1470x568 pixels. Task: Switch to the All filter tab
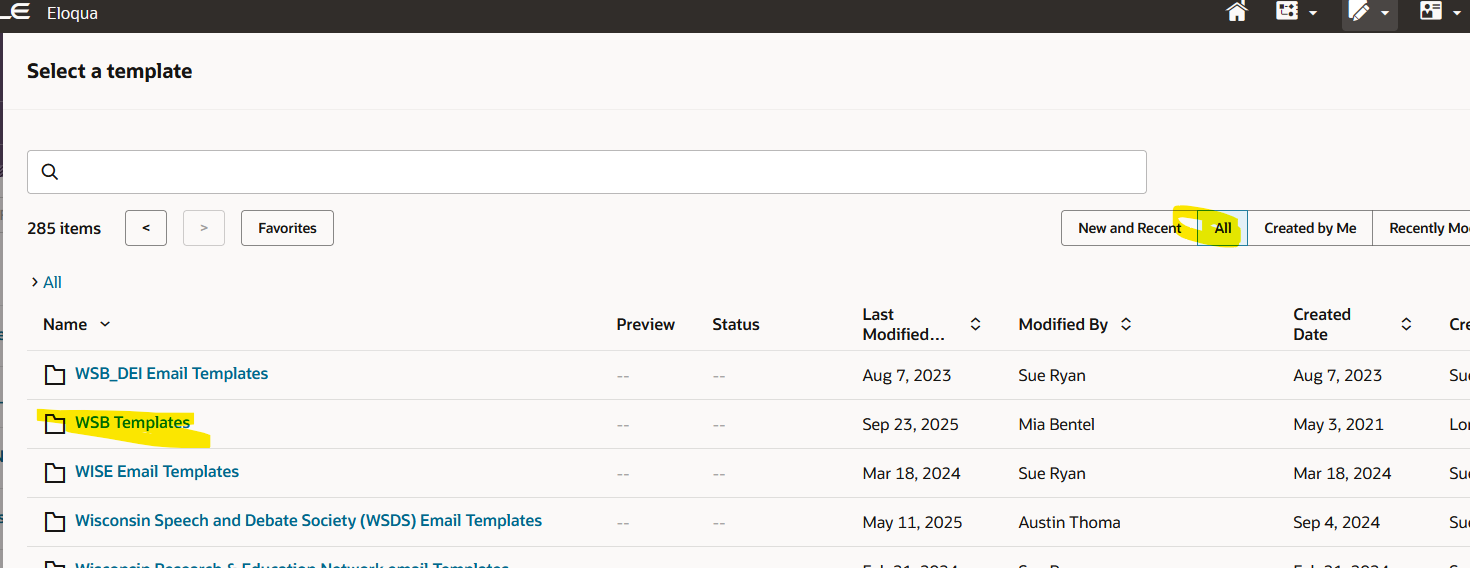1223,228
